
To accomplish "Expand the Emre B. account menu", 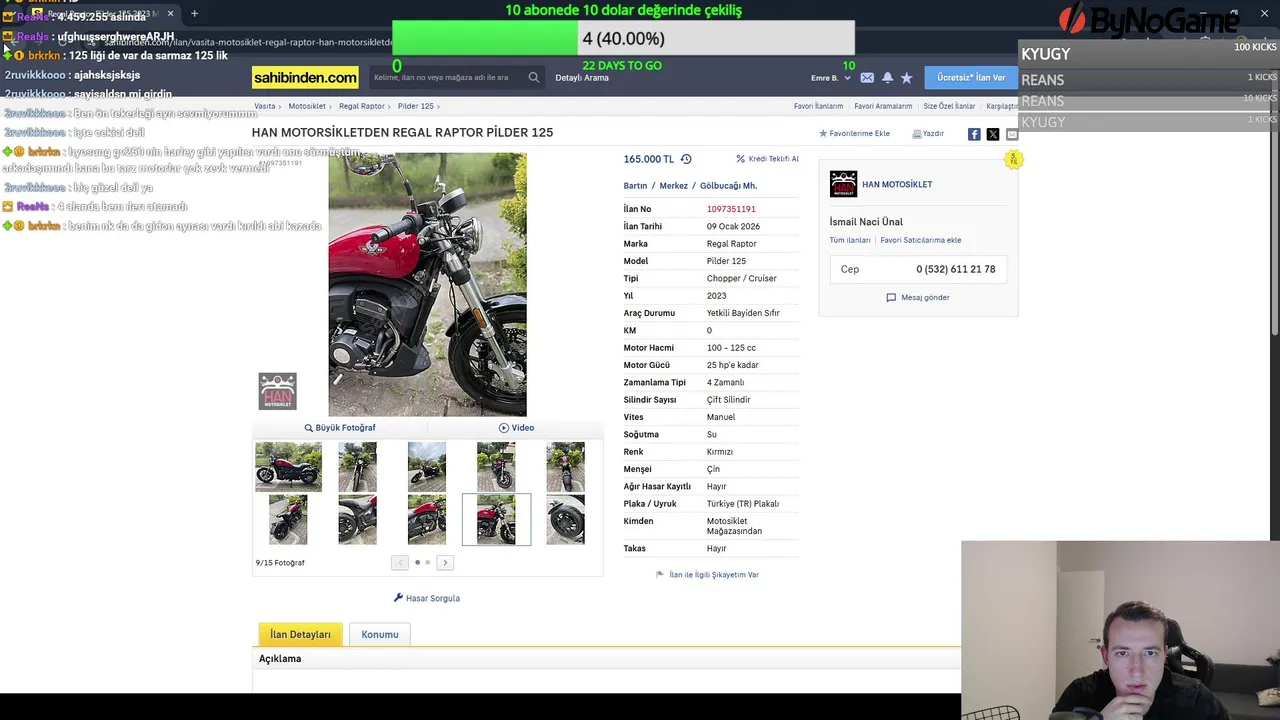I will tap(831, 77).
